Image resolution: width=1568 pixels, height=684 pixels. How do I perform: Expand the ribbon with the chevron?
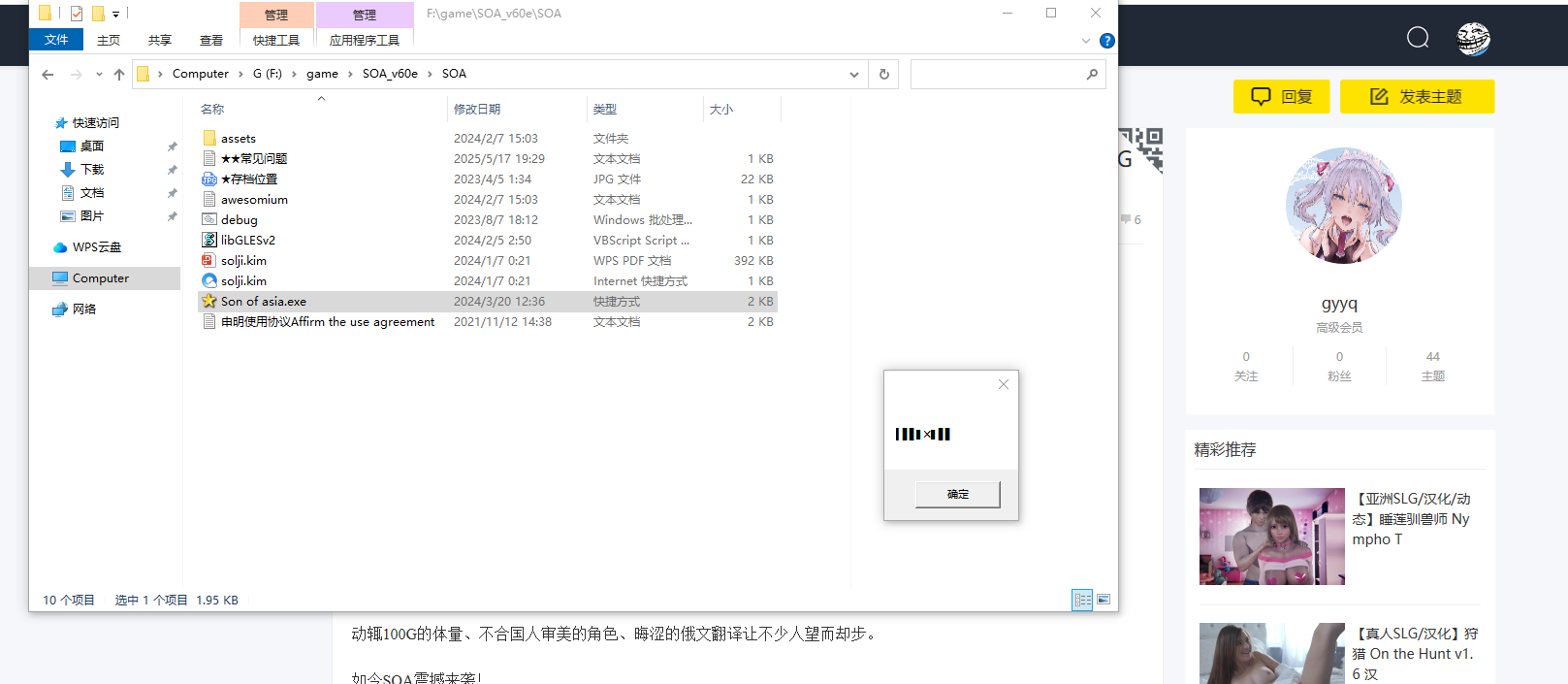pos(1085,41)
